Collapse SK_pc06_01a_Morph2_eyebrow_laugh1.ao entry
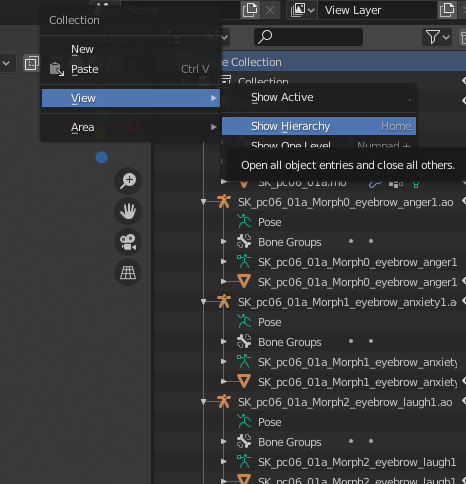 click(203, 402)
